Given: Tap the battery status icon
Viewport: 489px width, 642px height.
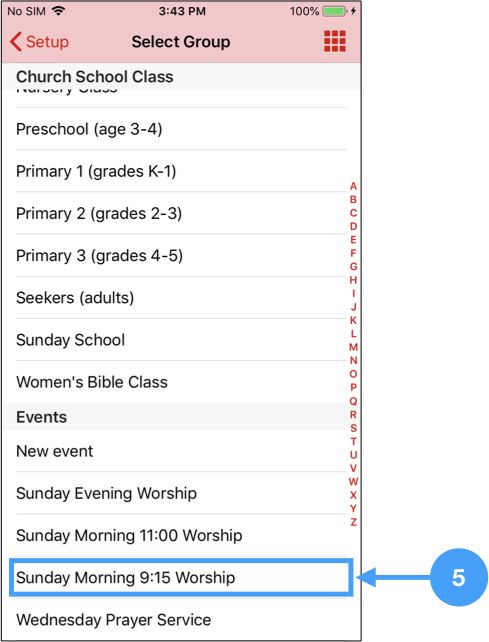Looking at the screenshot, I should 335,11.
